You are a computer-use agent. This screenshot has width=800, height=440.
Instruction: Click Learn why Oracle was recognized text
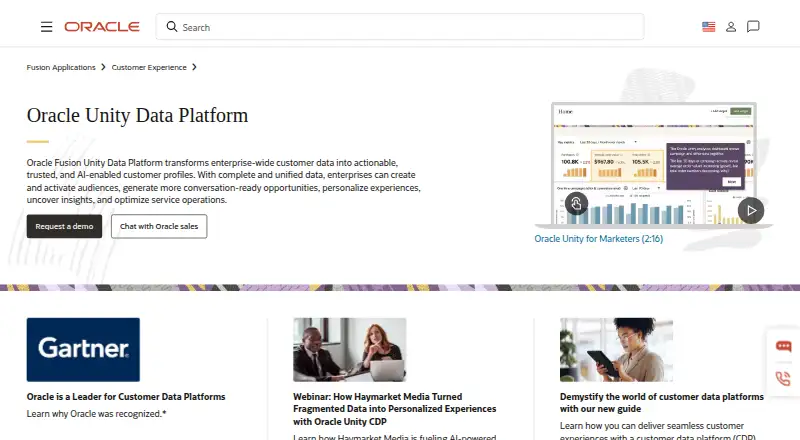(x=96, y=413)
